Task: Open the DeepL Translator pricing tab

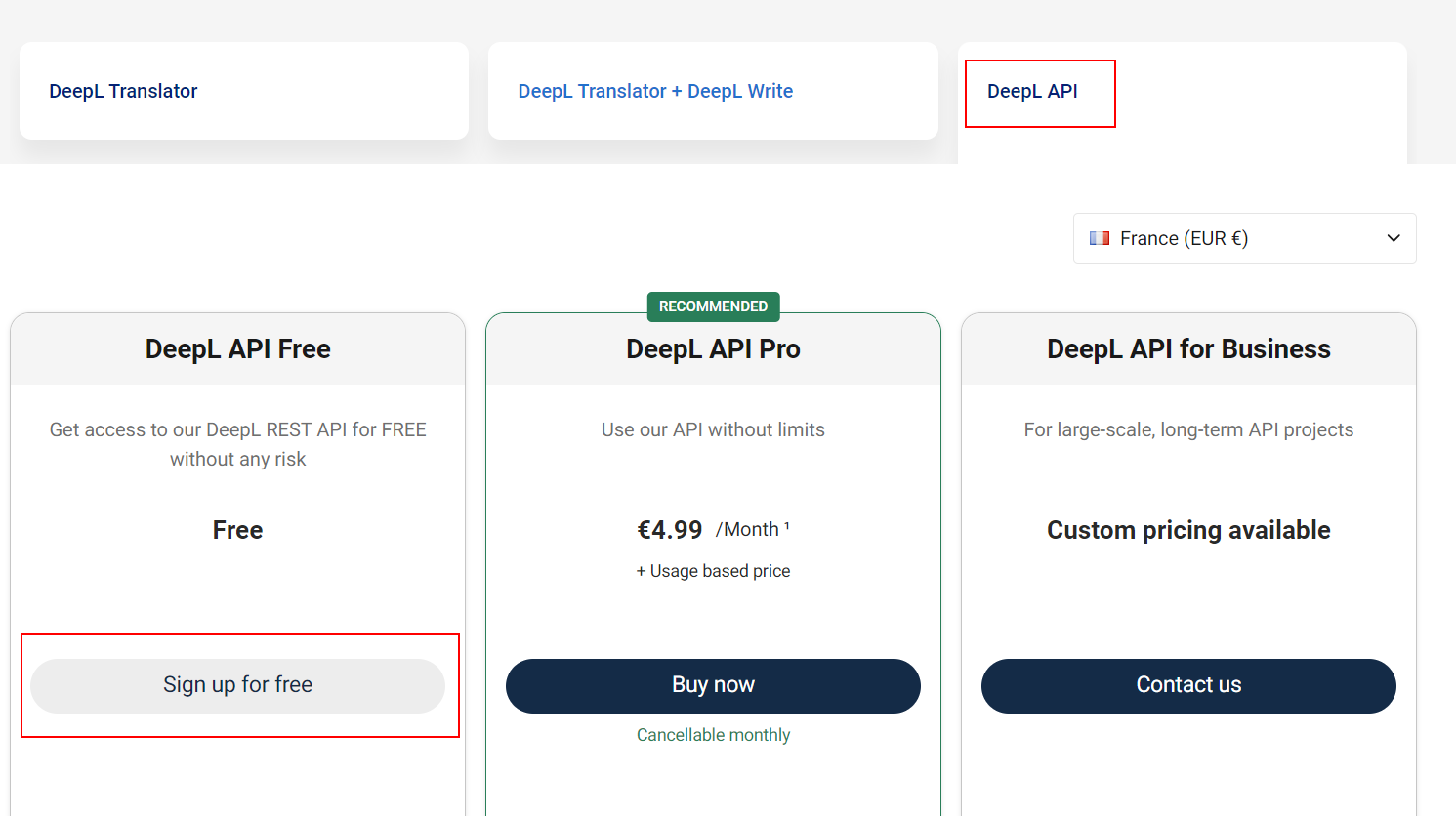Action: point(123,91)
